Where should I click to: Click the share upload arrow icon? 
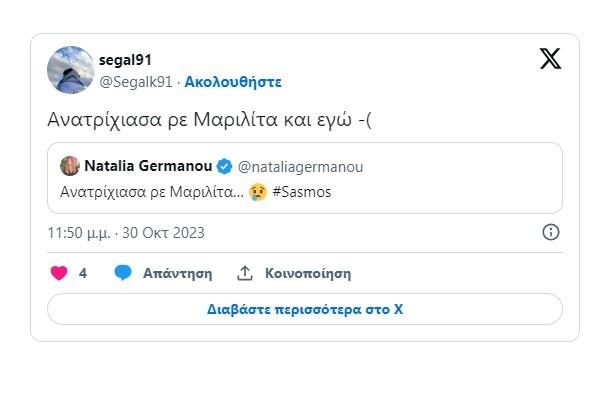pos(245,273)
